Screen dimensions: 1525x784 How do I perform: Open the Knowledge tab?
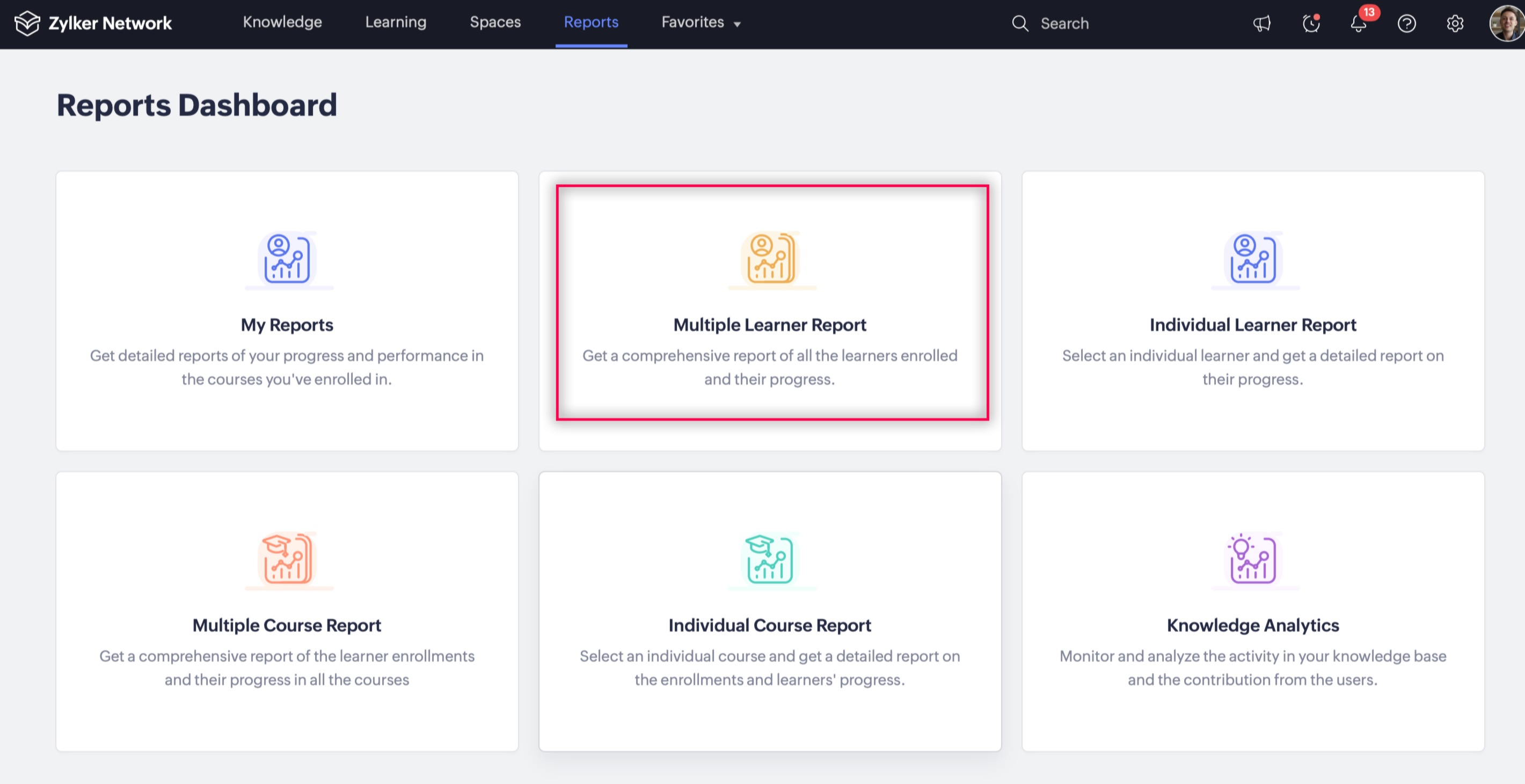282,23
